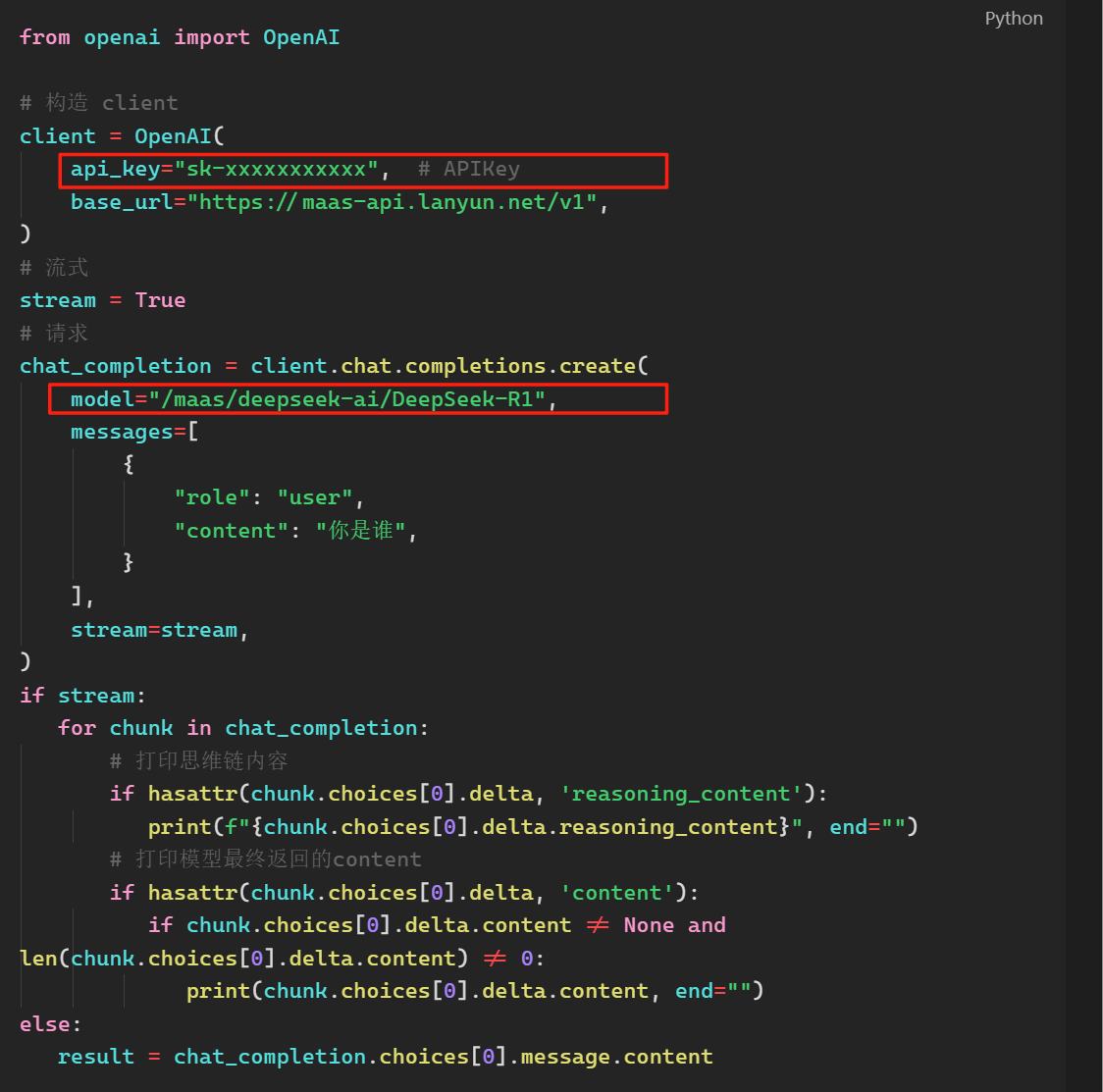Click the # 构造 client comment
Viewport: 1103px width, 1092px height.
tap(98, 103)
